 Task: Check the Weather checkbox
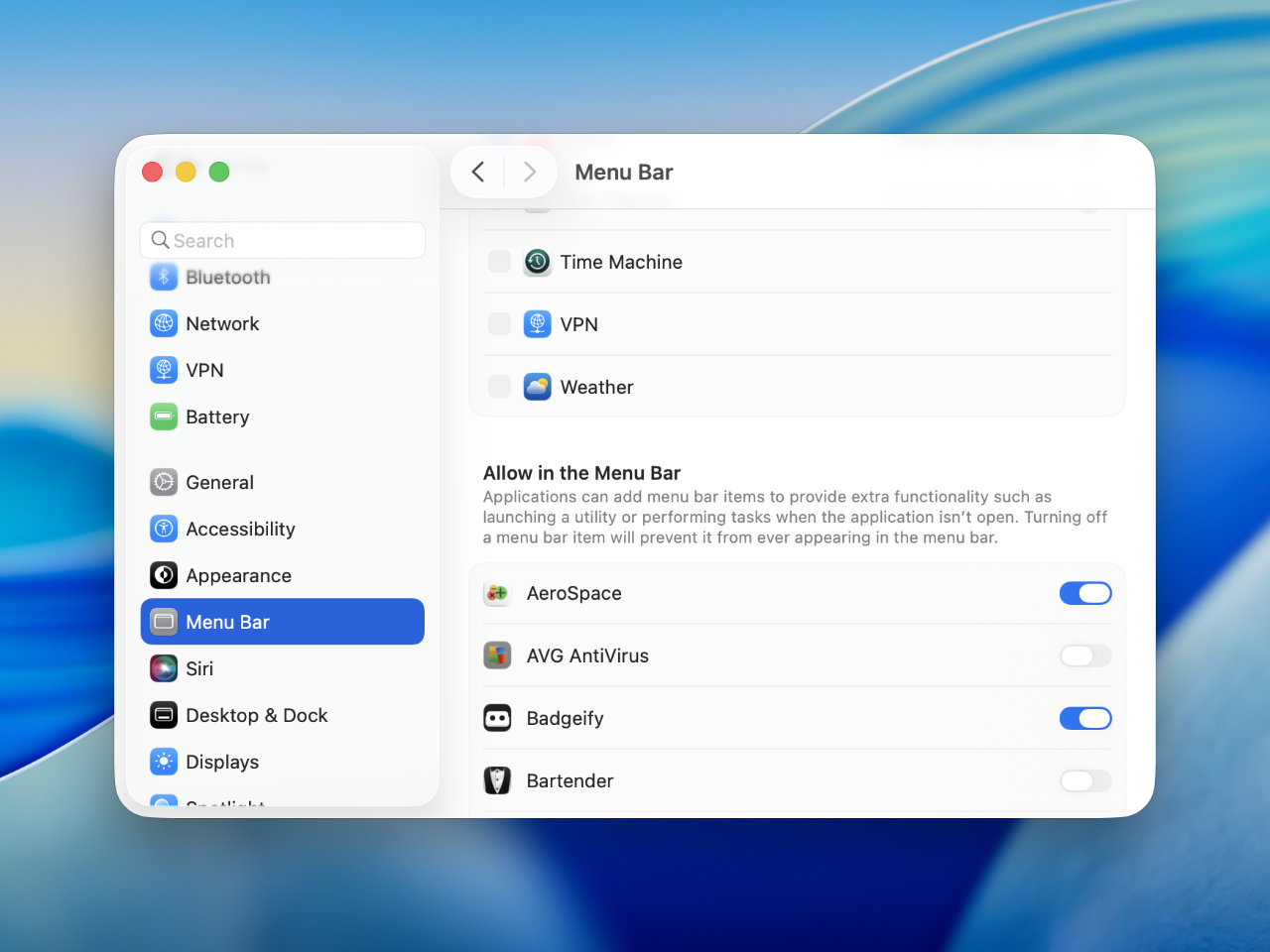(500, 387)
